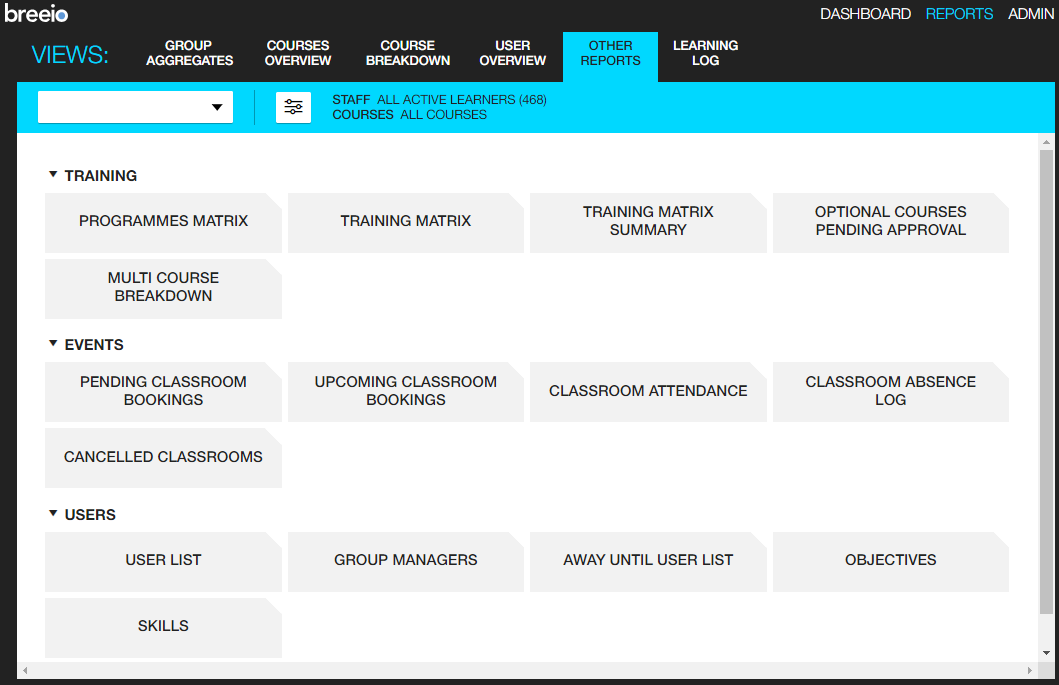Open the Away Until User List report
1059x685 pixels.
click(648, 562)
